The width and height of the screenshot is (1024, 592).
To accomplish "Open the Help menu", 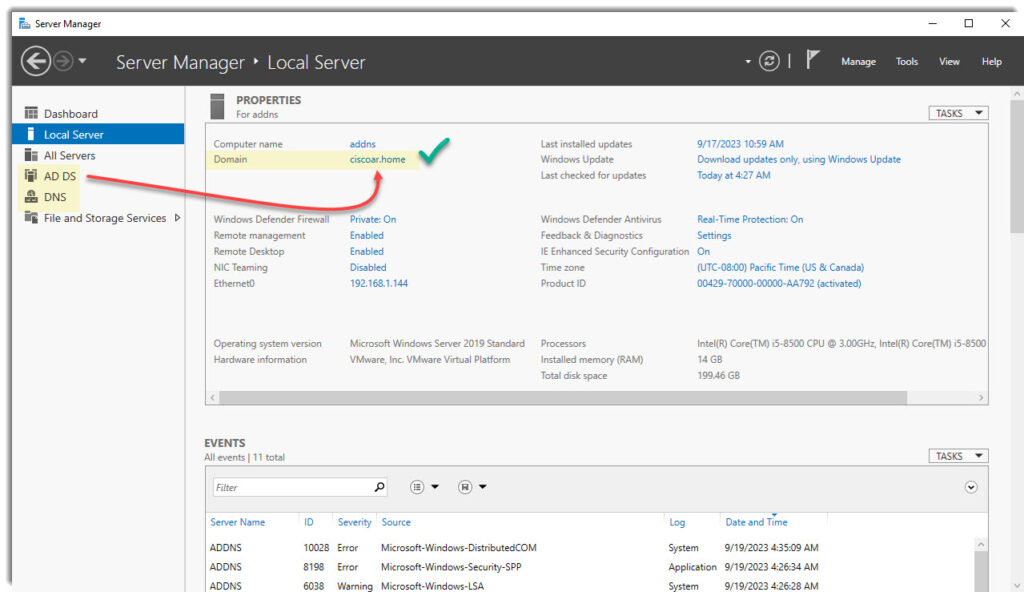I will click(991, 61).
